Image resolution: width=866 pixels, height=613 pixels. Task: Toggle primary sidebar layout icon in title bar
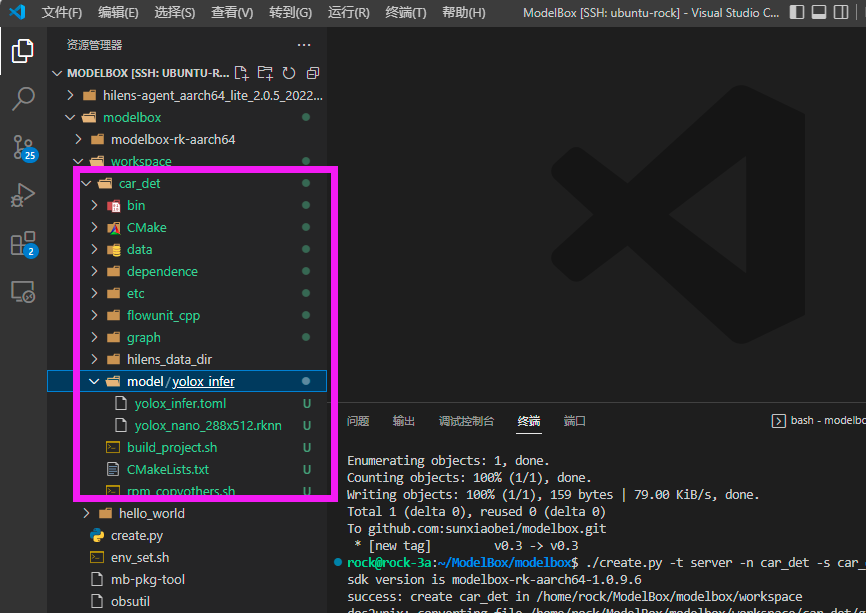796,12
